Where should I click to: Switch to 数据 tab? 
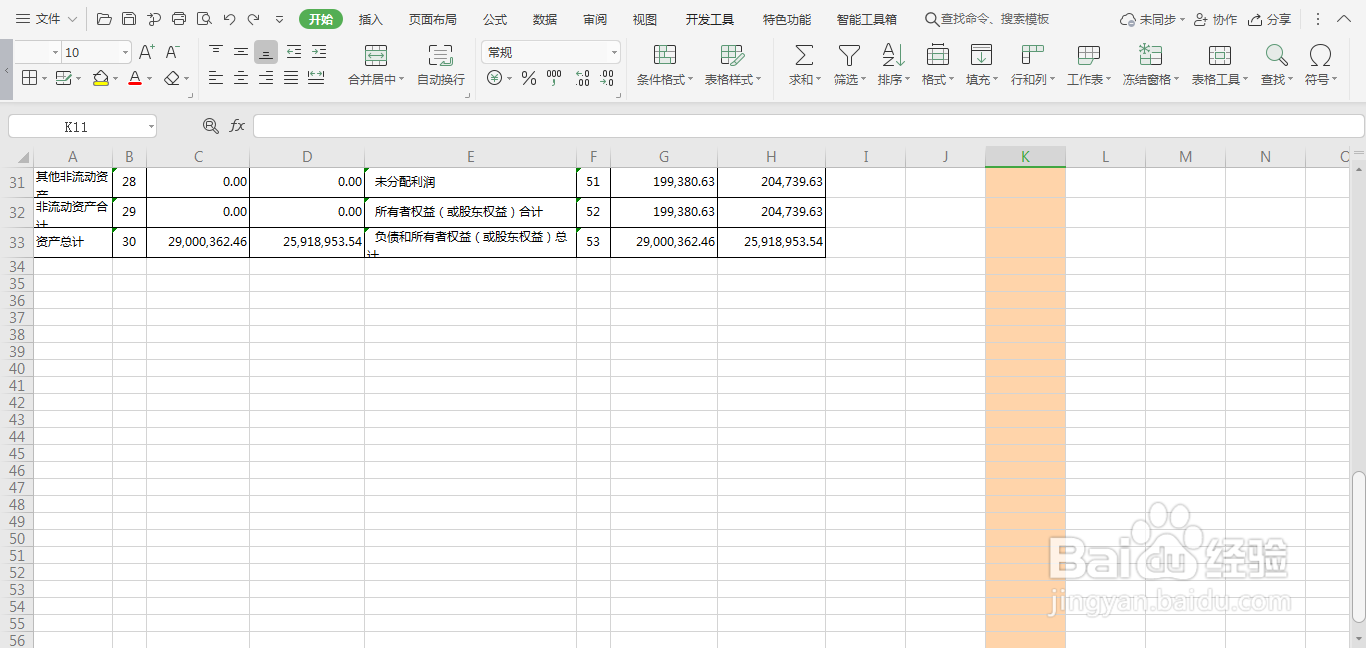tap(545, 19)
